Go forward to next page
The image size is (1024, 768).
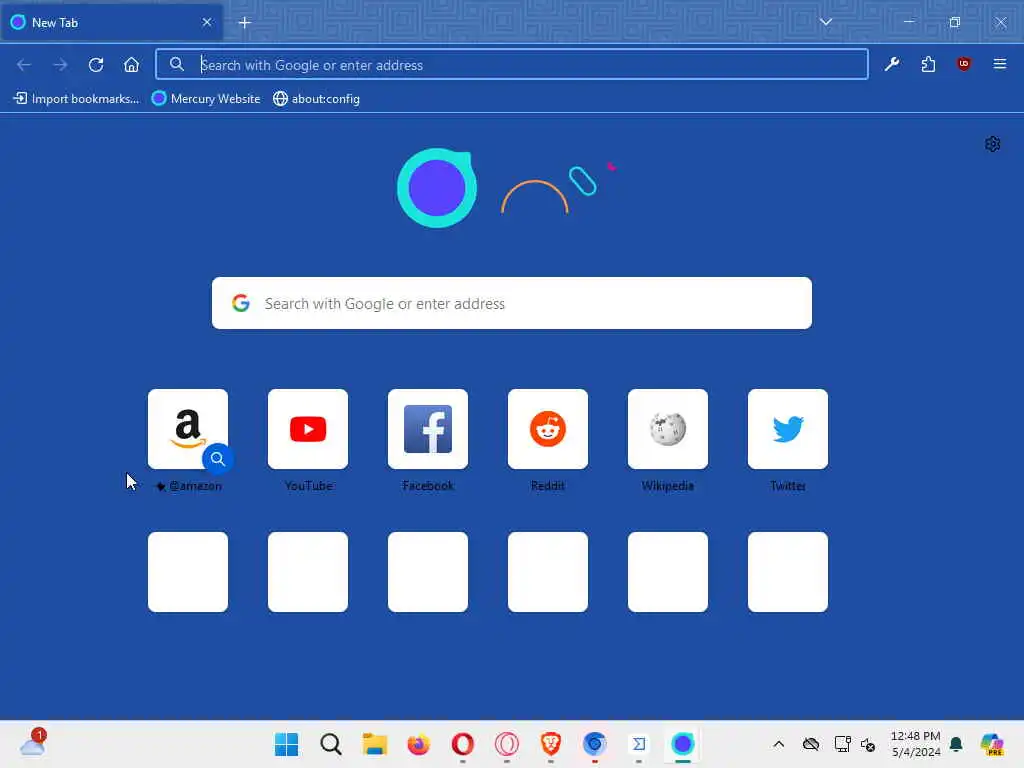click(60, 65)
